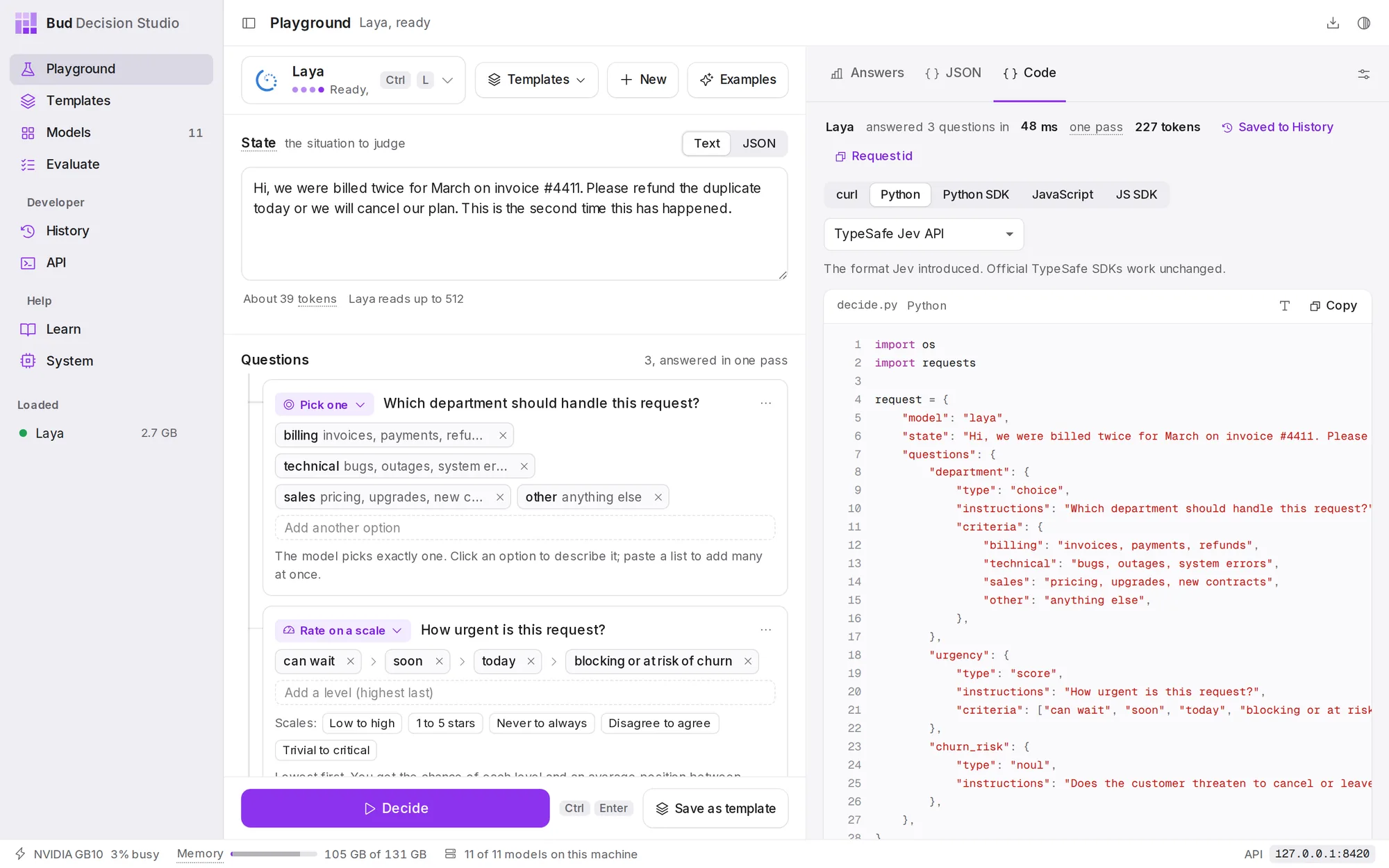Open Examples
1389x868 pixels.
click(738, 81)
